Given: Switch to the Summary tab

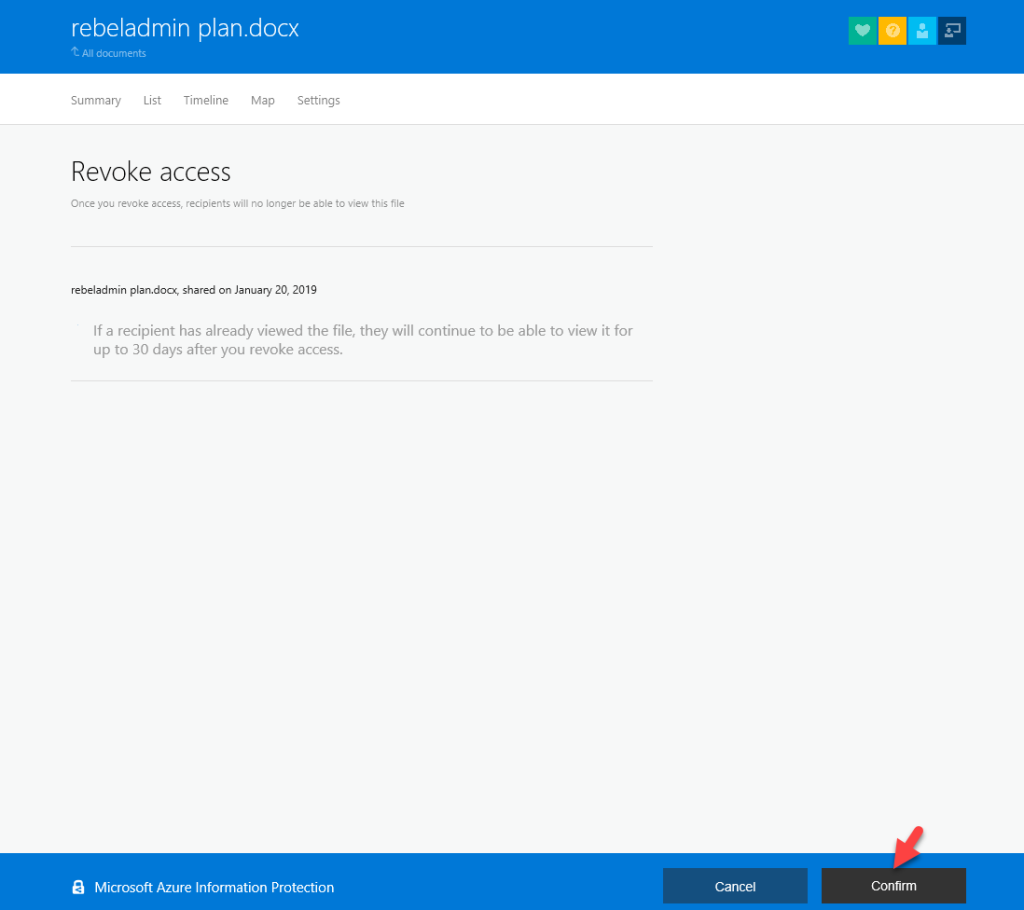Looking at the screenshot, I should 95,99.
